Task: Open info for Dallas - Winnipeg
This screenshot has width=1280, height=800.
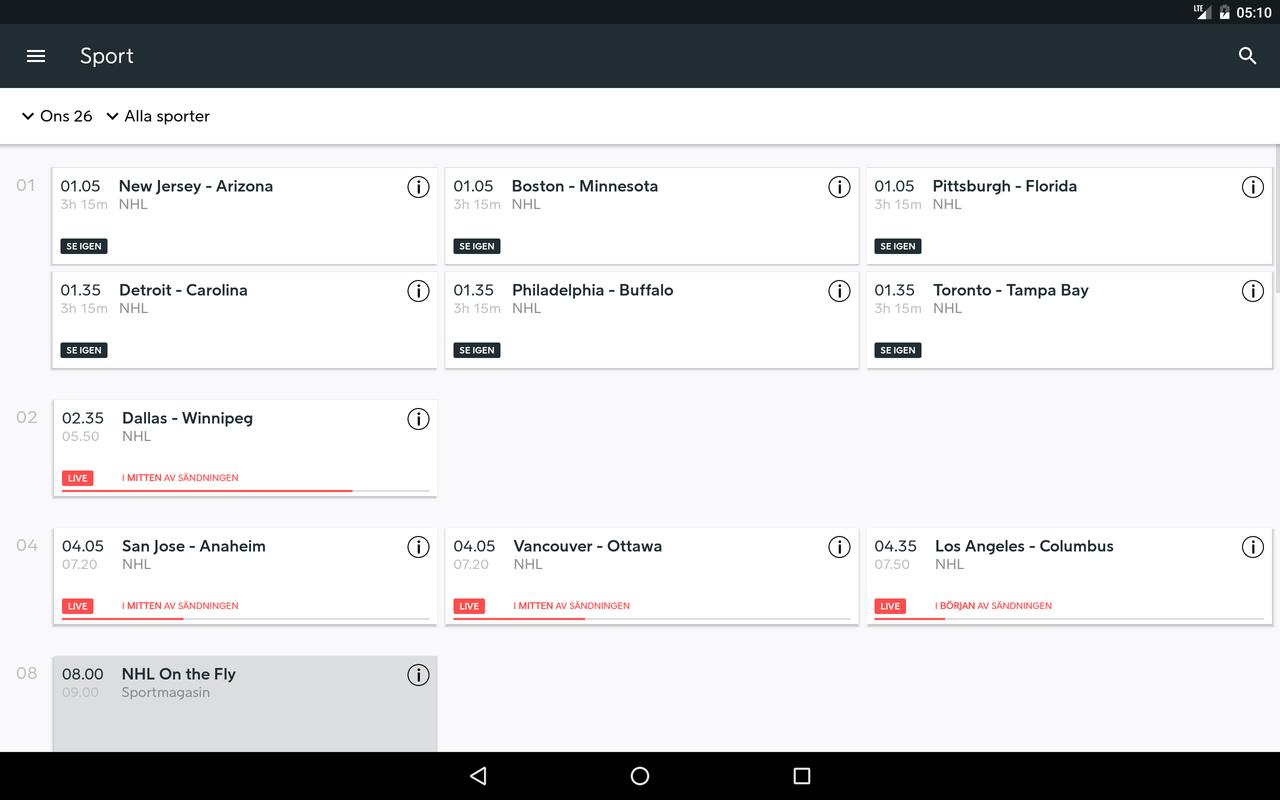Action: 418,419
